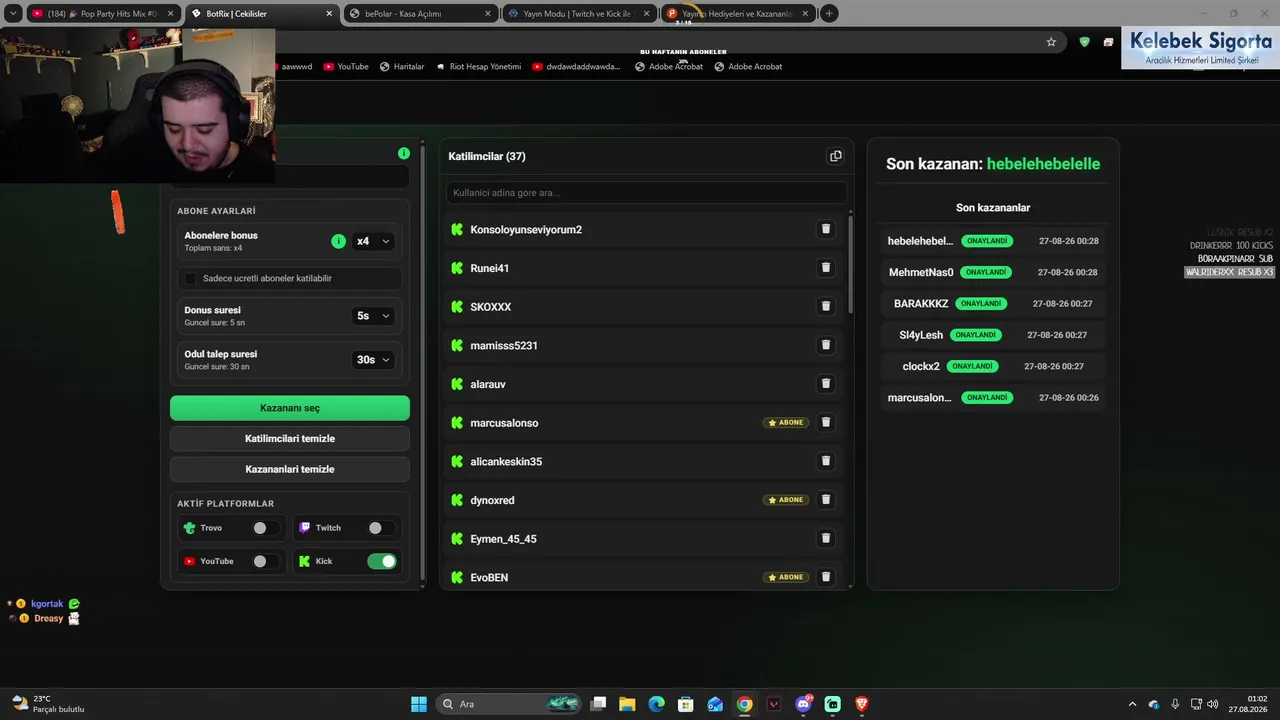Toggle the Trovo platform switch
Screen dimensions: 1280x720
(266, 528)
